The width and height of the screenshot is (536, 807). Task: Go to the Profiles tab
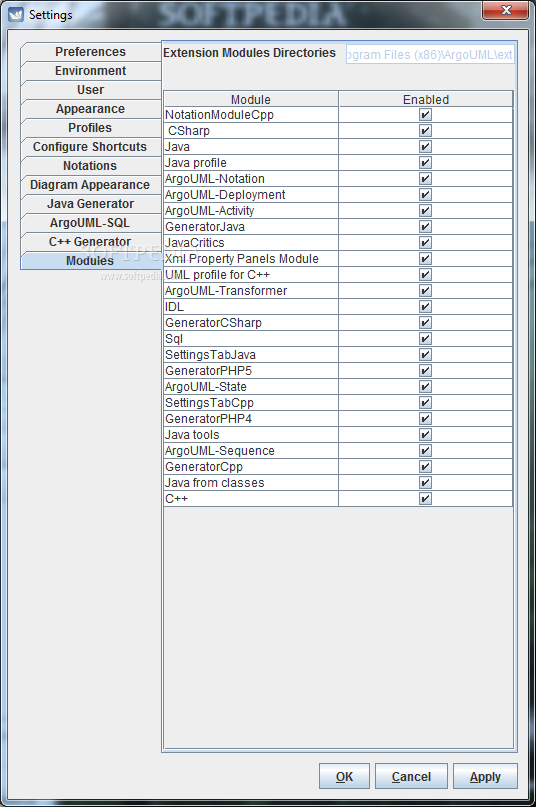(91, 128)
